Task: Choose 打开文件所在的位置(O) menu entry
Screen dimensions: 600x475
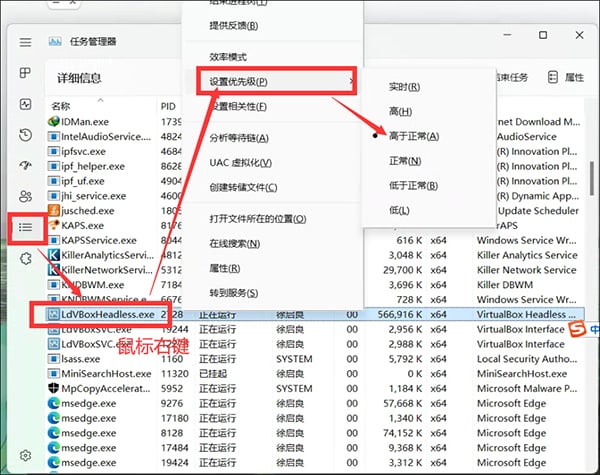Action: pos(258,219)
